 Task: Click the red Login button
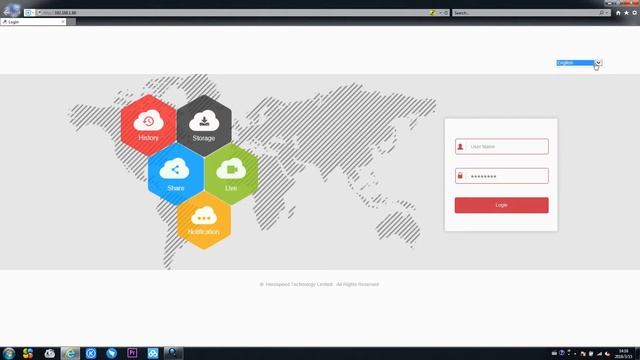point(502,205)
